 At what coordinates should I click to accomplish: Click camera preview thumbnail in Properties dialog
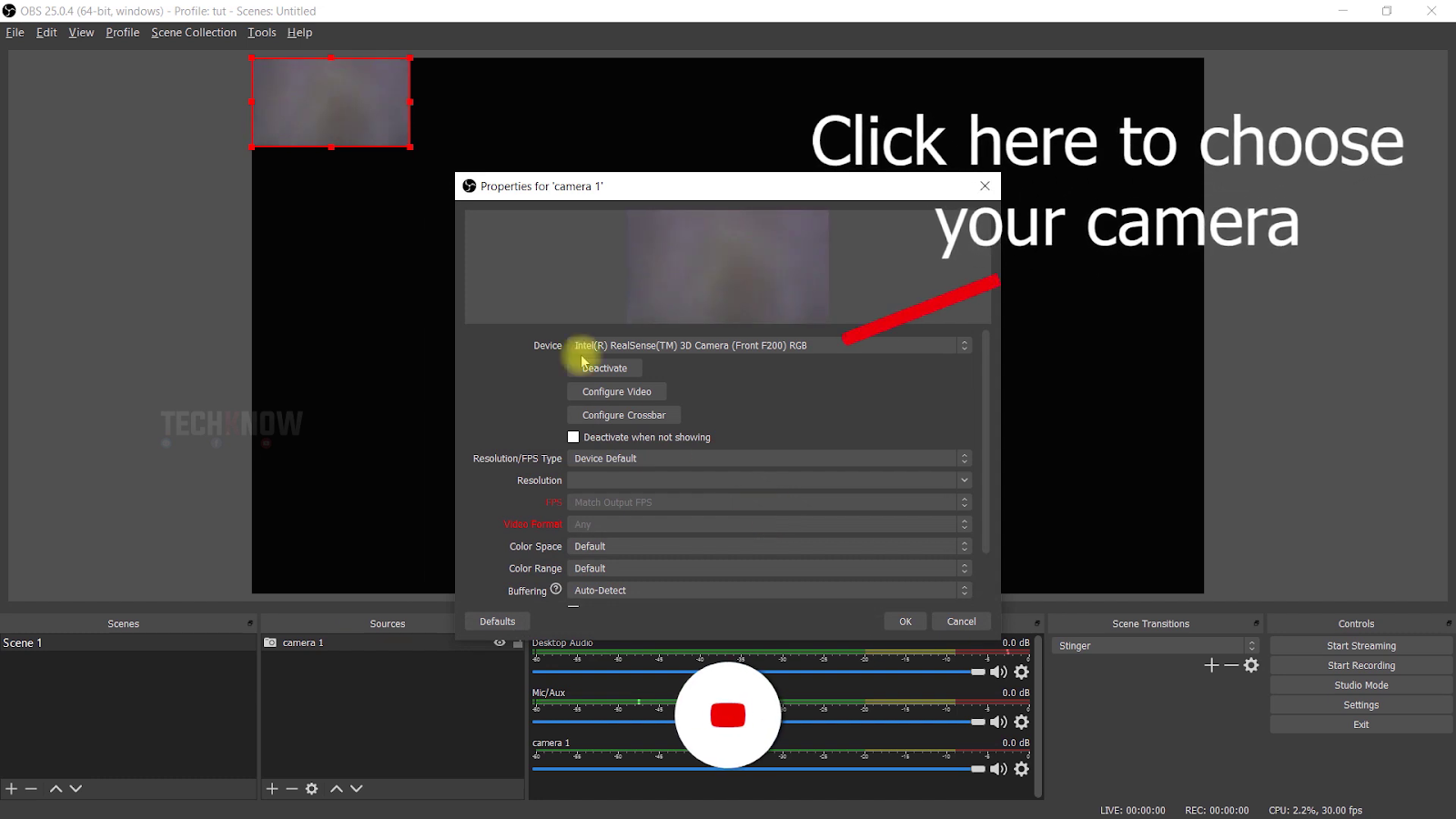(727, 266)
